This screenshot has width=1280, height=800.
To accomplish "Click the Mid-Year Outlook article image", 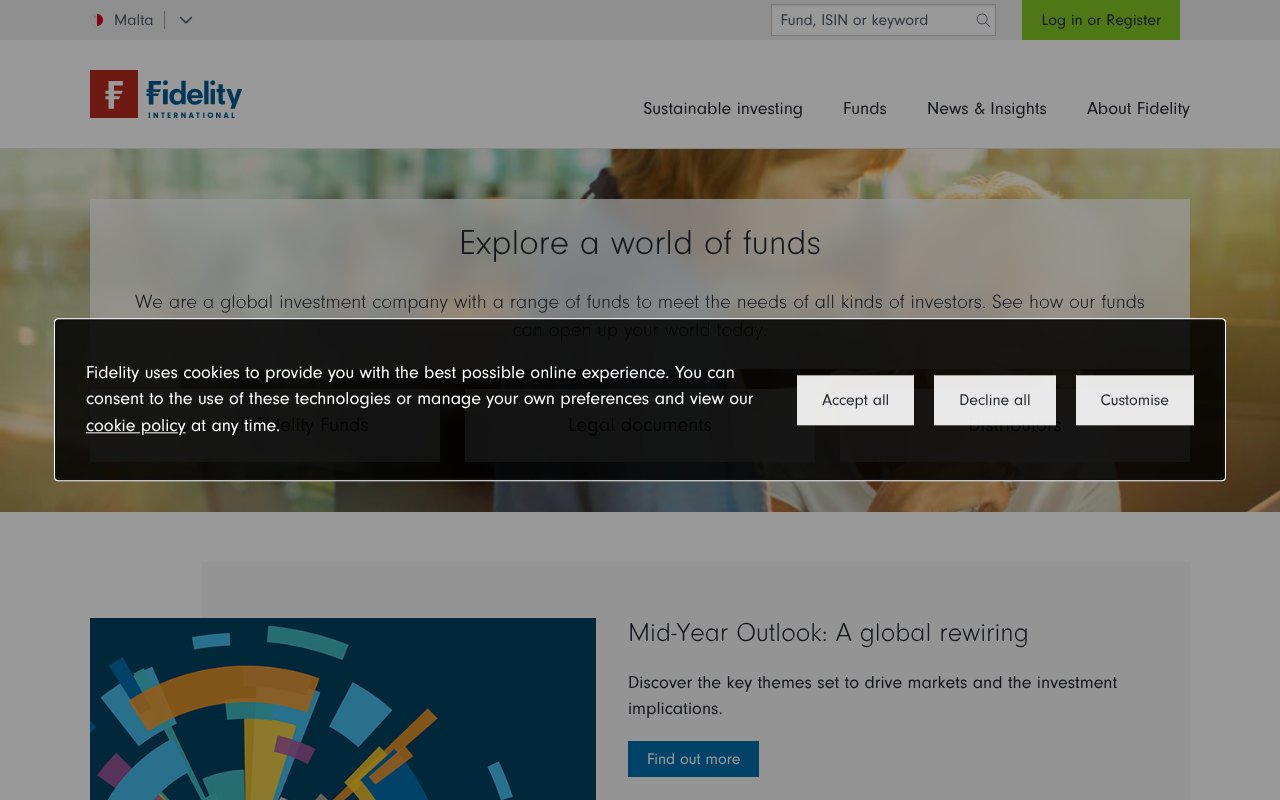I will pyautogui.click(x=344, y=709).
